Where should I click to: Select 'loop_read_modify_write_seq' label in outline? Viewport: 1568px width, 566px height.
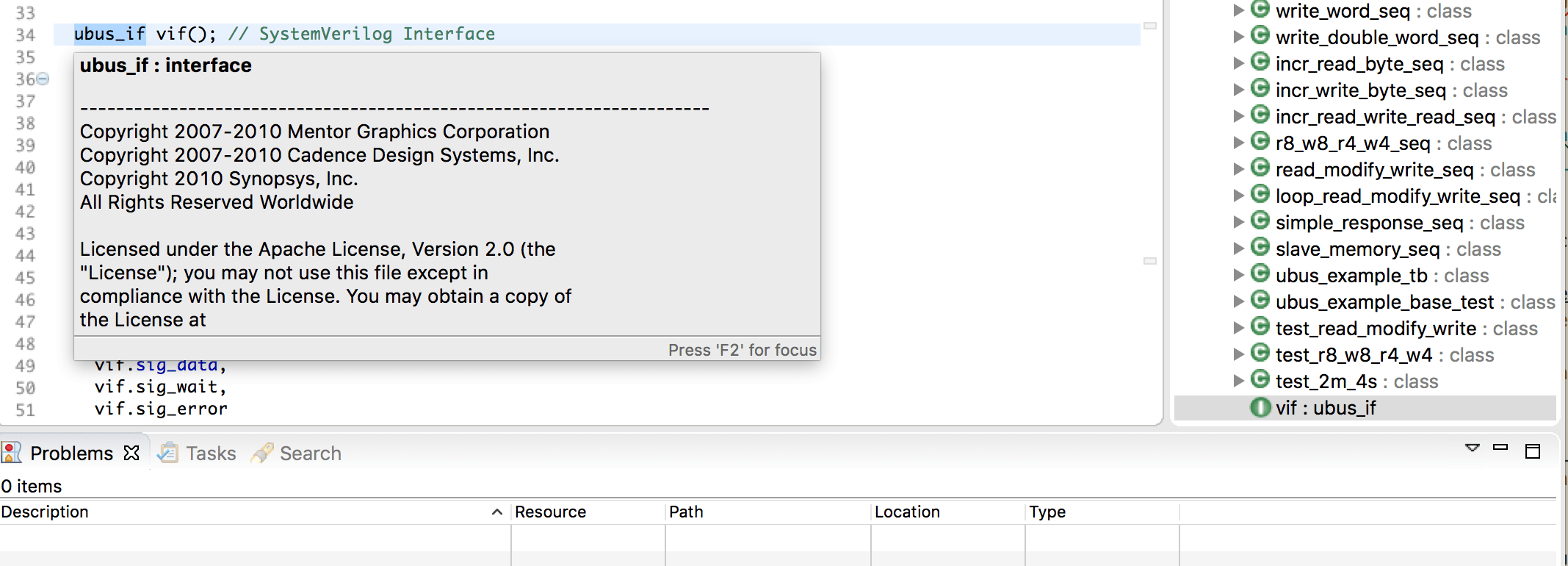tap(1398, 196)
